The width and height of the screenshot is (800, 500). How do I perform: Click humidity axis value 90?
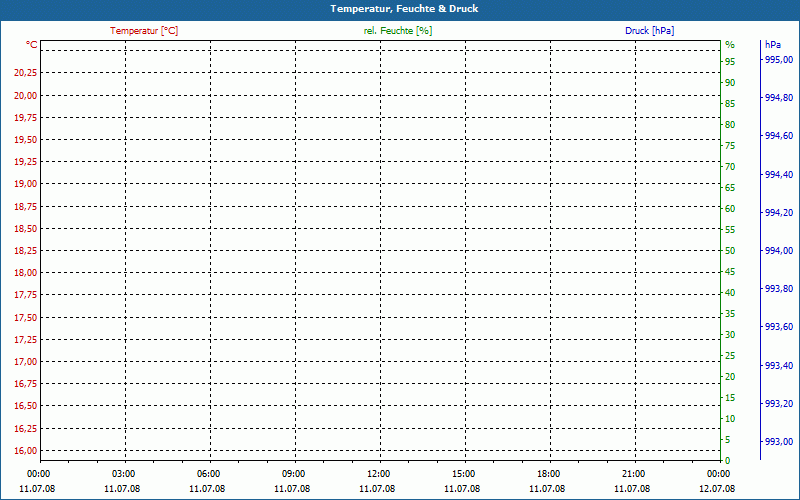pos(730,83)
